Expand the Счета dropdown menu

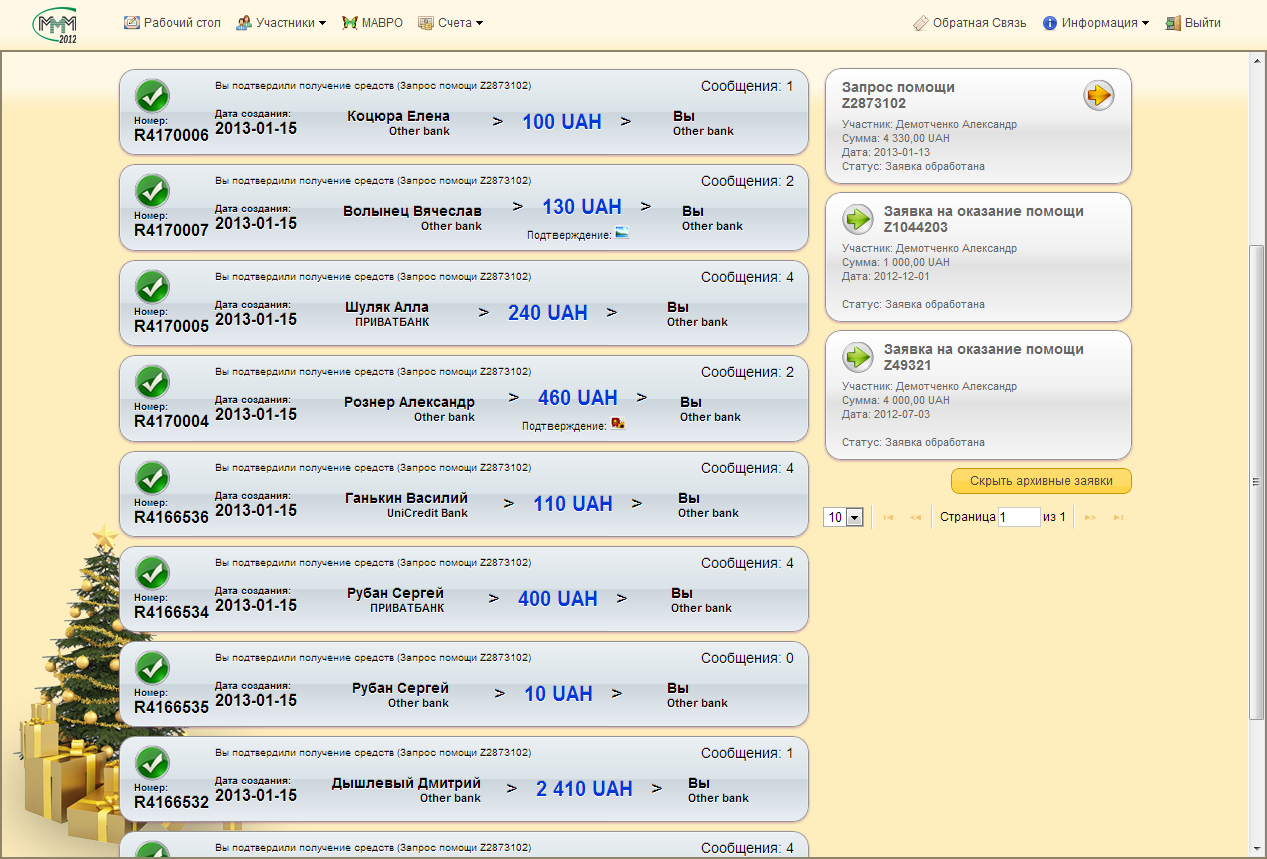point(450,23)
